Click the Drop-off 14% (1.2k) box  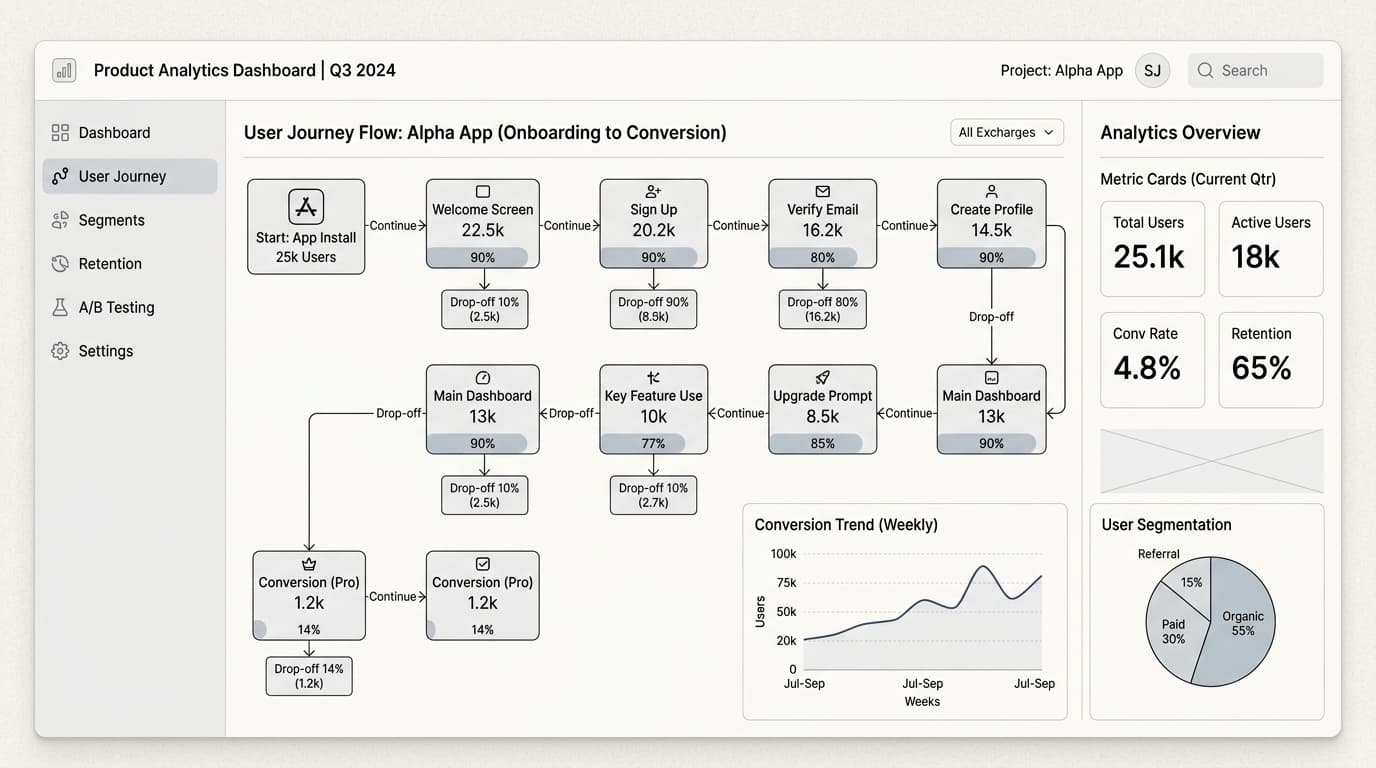[309, 676]
